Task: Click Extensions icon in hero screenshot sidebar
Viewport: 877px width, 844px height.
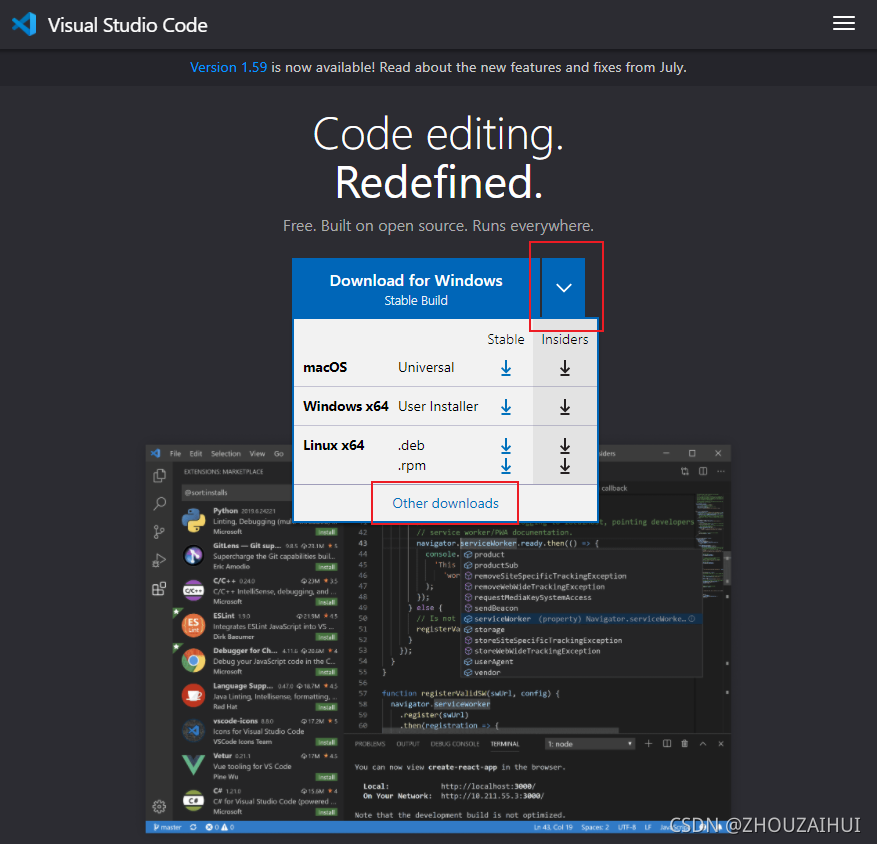Action: coord(159,588)
